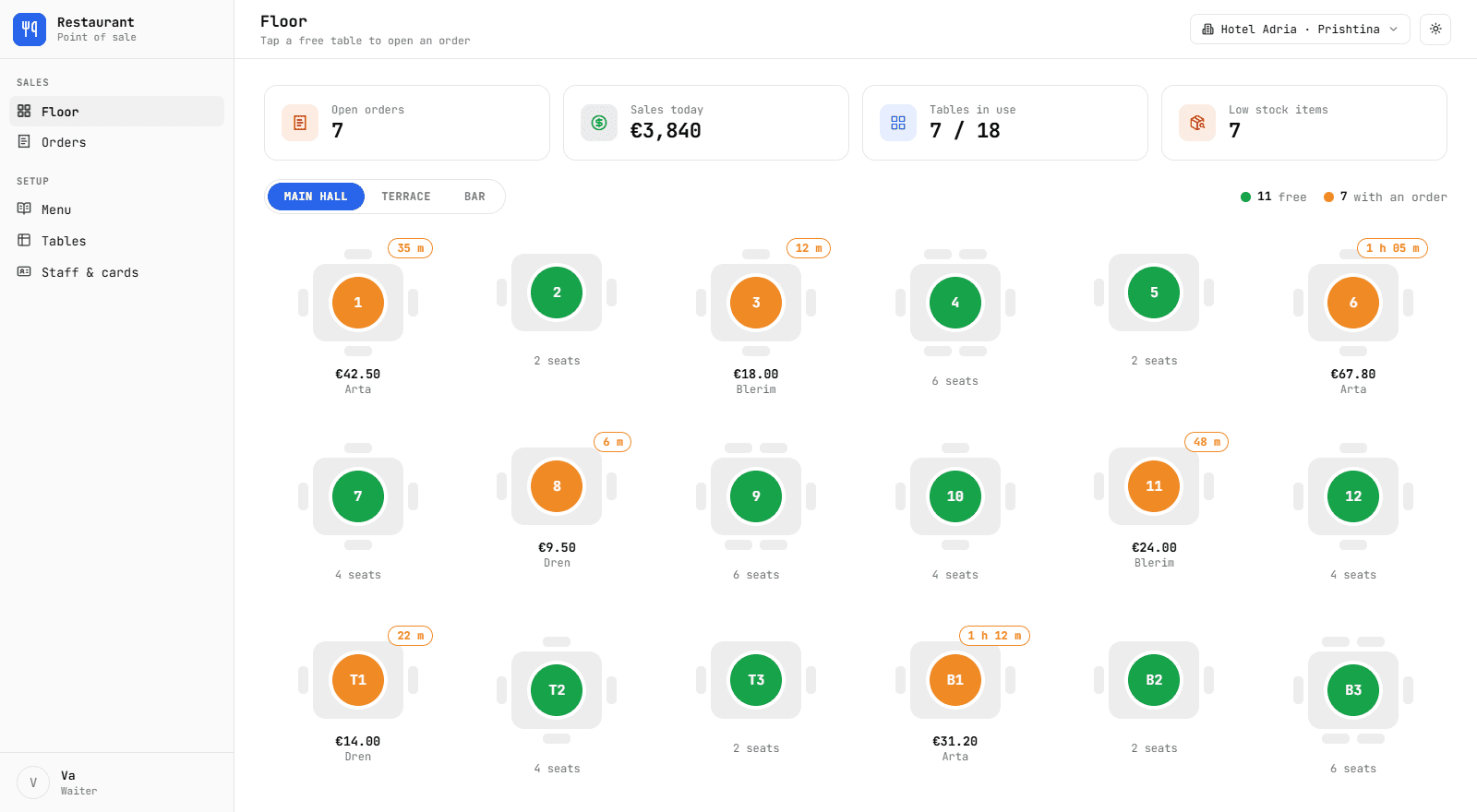Viewport: 1477px width, 812px height.
Task: Open occupied table 8
Action: point(557,486)
